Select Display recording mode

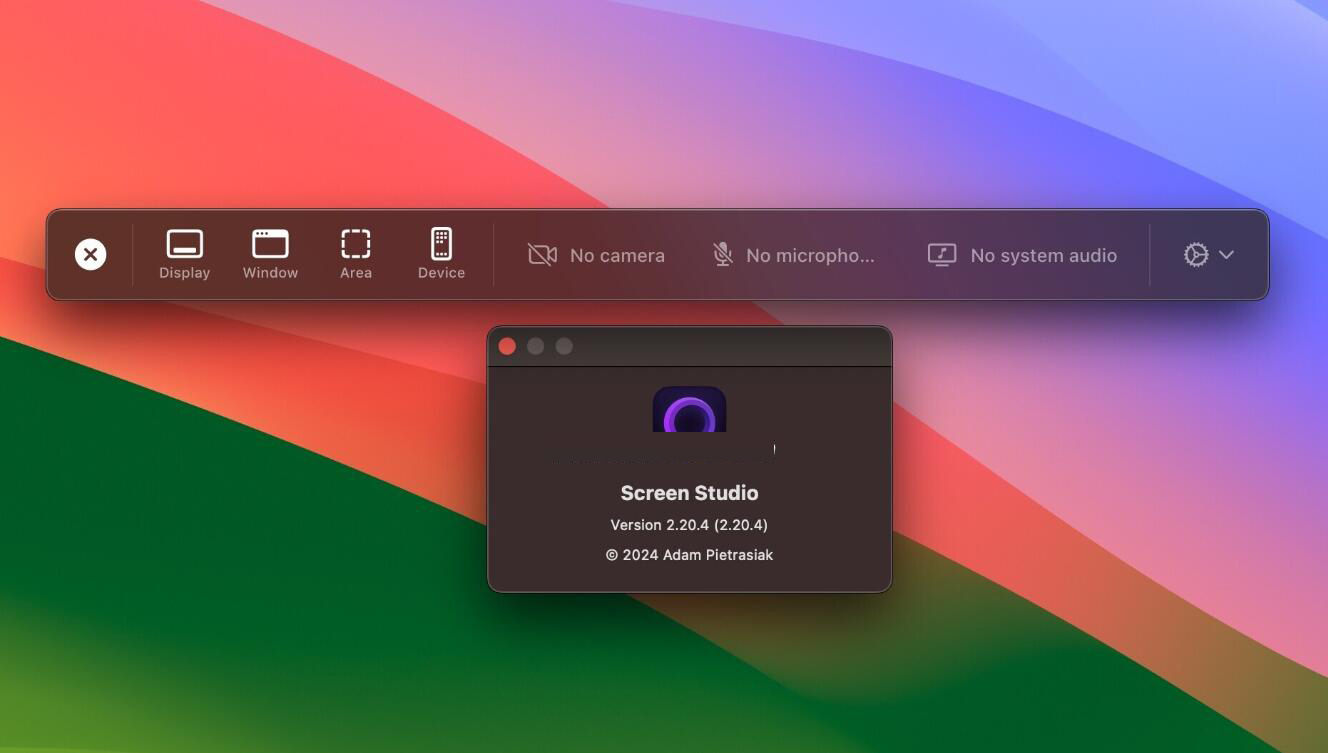(185, 255)
